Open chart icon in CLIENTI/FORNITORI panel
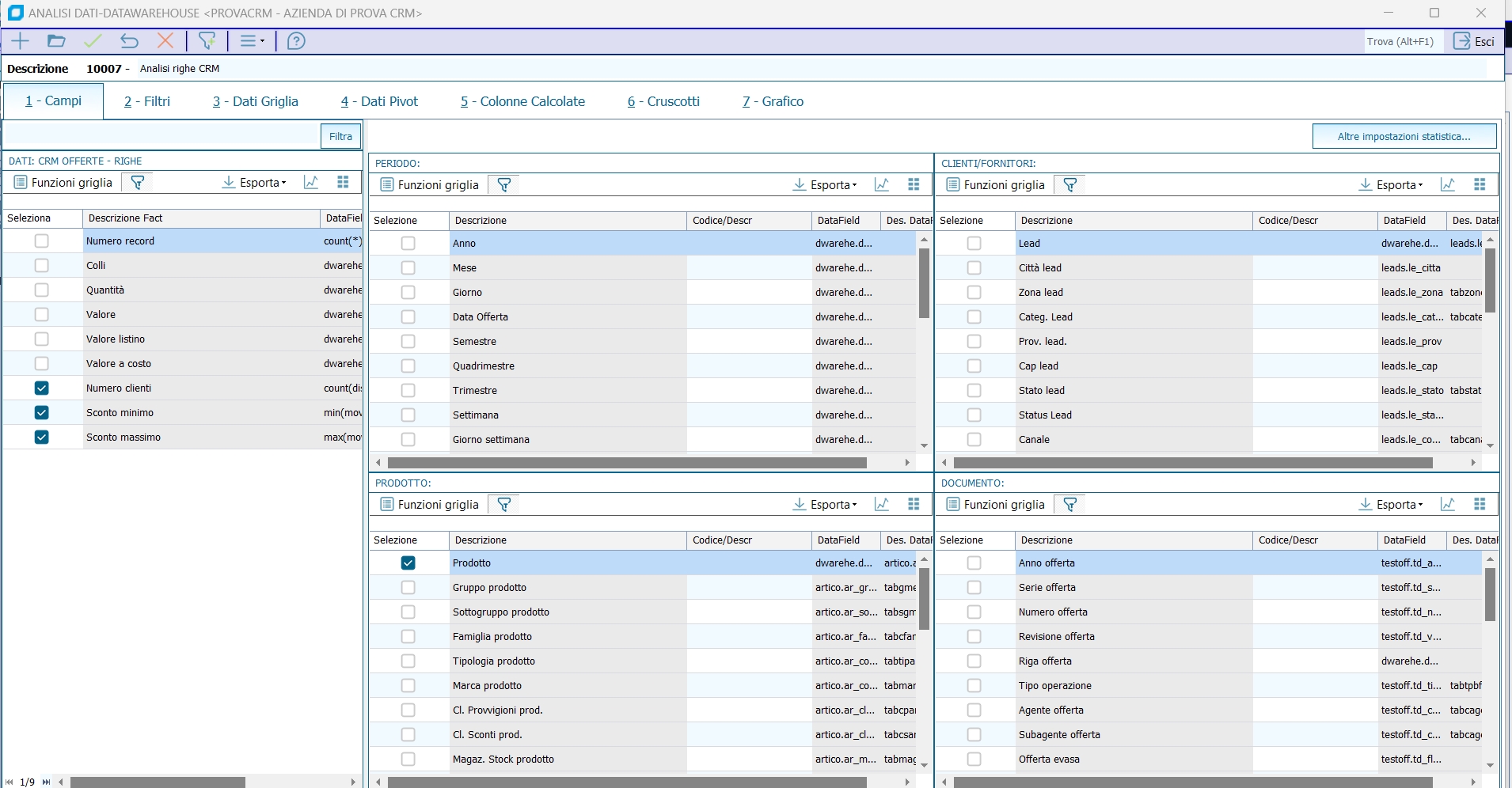 pos(1447,184)
